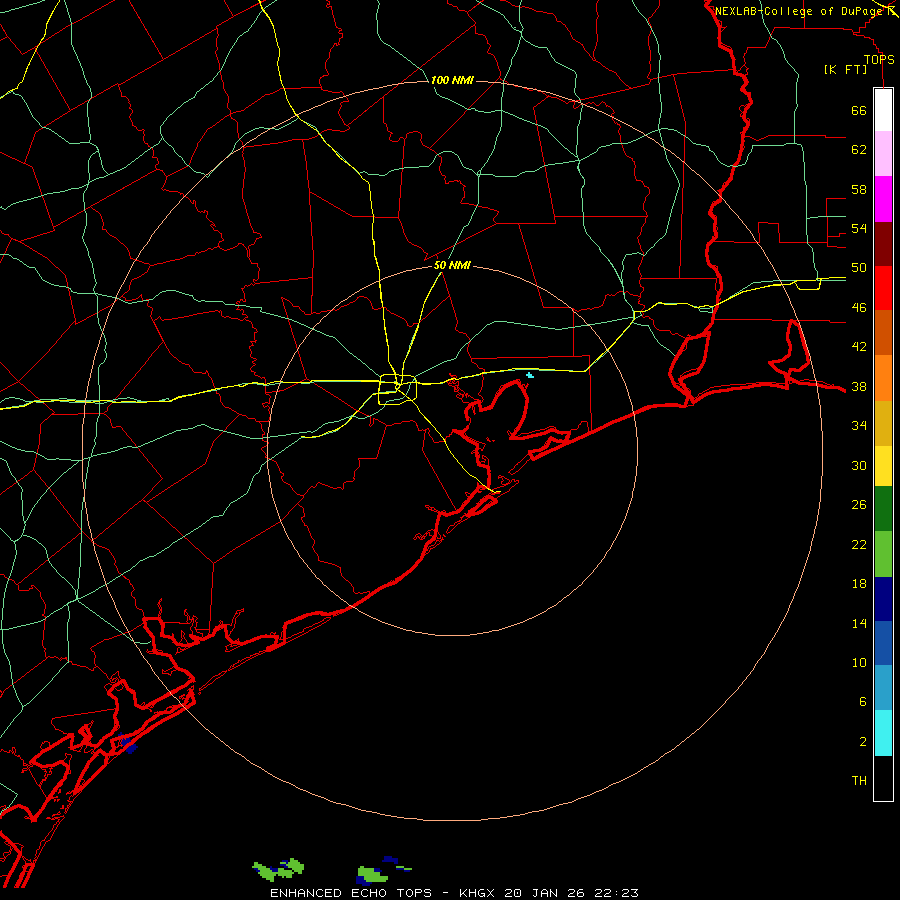Pick the dark orange legend swatch
900x900 pixels.
point(883,332)
